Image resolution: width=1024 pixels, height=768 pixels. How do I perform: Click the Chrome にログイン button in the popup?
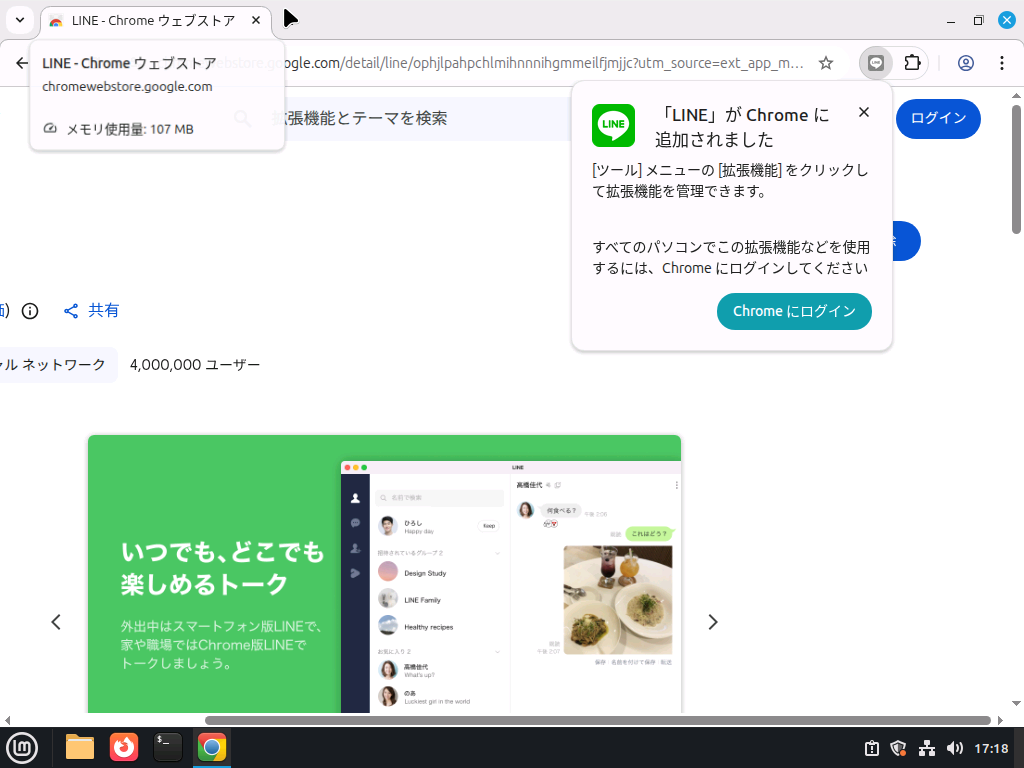(x=794, y=311)
